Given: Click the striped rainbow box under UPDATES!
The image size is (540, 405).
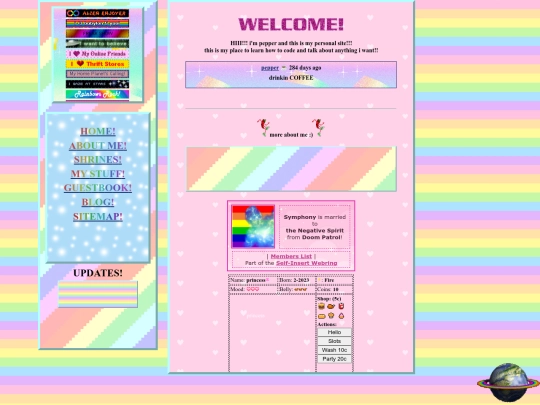Looking at the screenshot, I should point(98,294).
